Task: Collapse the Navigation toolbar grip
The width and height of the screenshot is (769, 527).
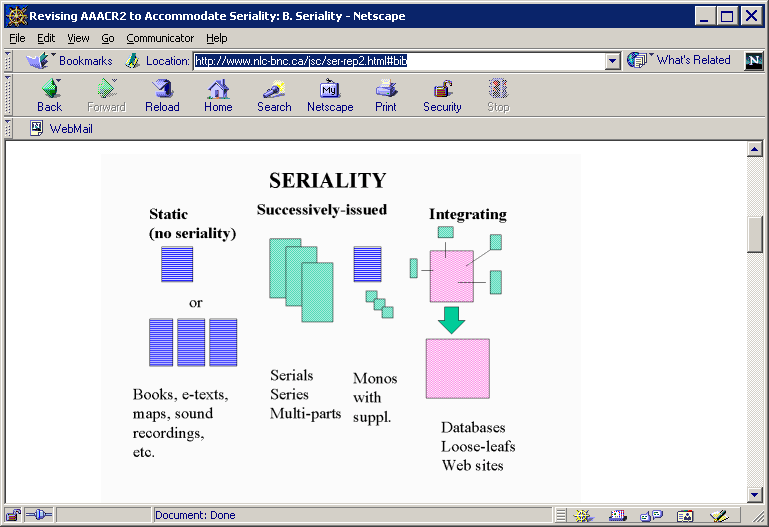Action: click(8, 95)
